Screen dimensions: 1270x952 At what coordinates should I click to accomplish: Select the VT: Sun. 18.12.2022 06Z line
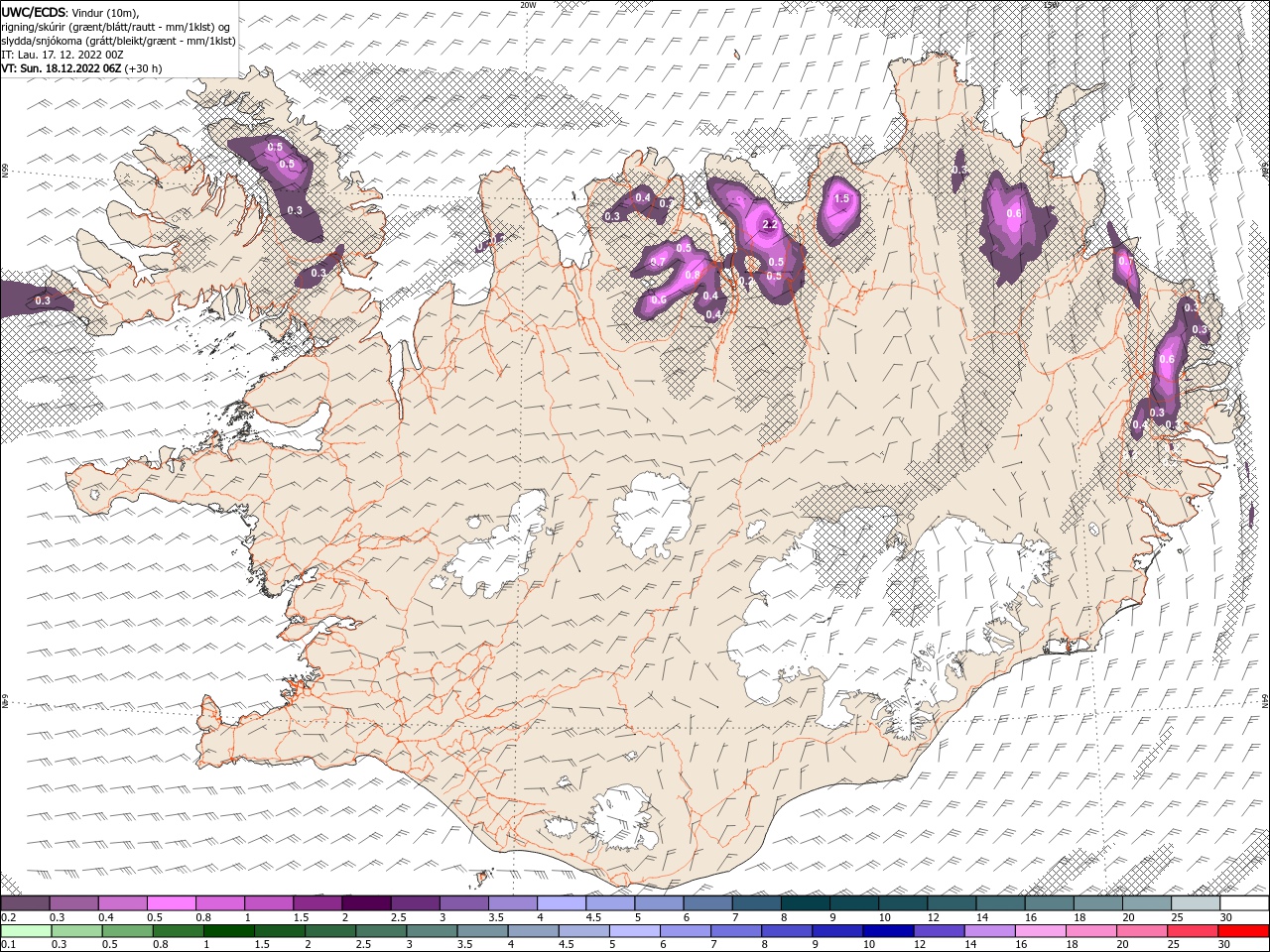point(81,68)
